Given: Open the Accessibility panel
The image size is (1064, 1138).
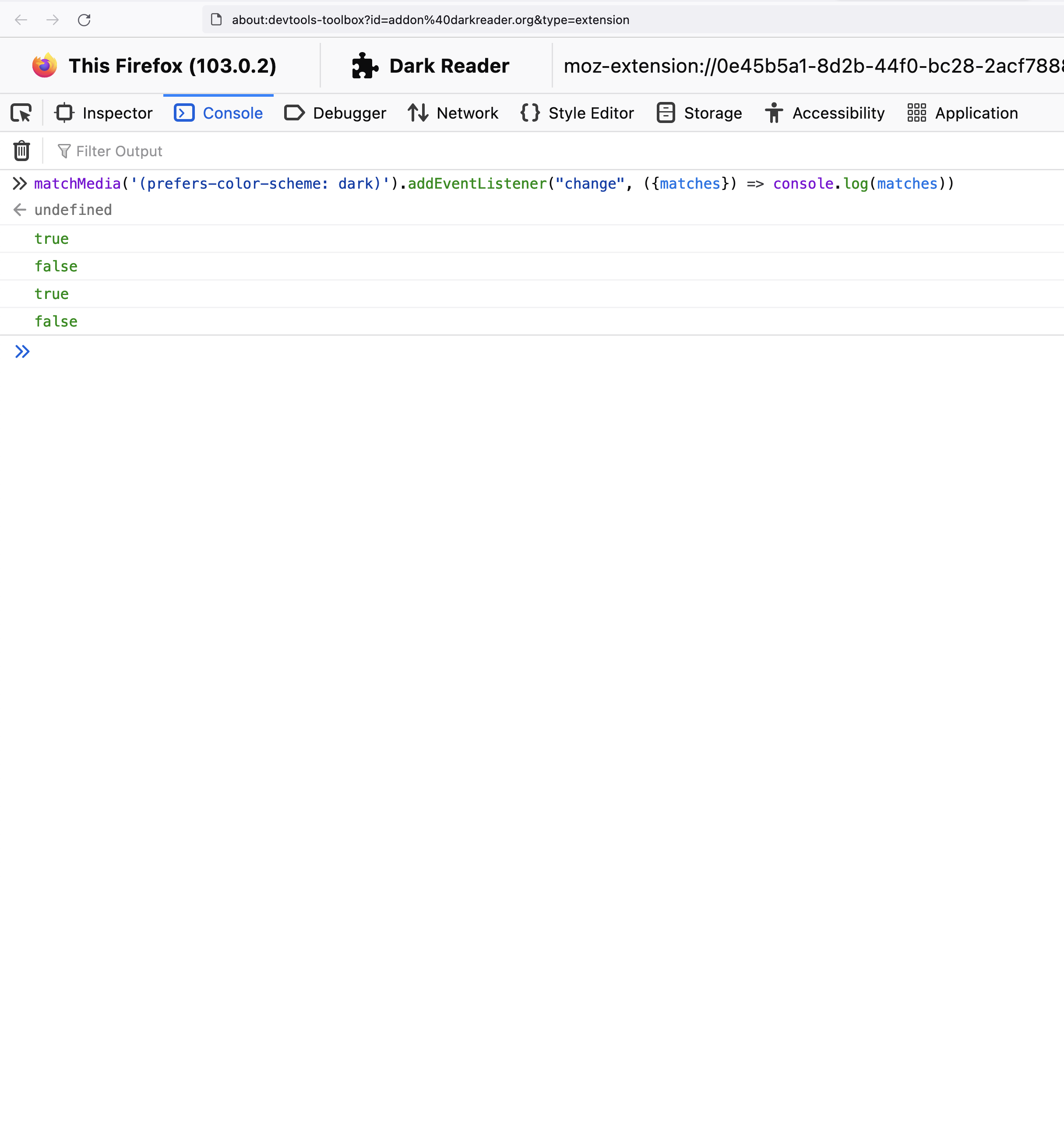Looking at the screenshot, I should point(824,113).
